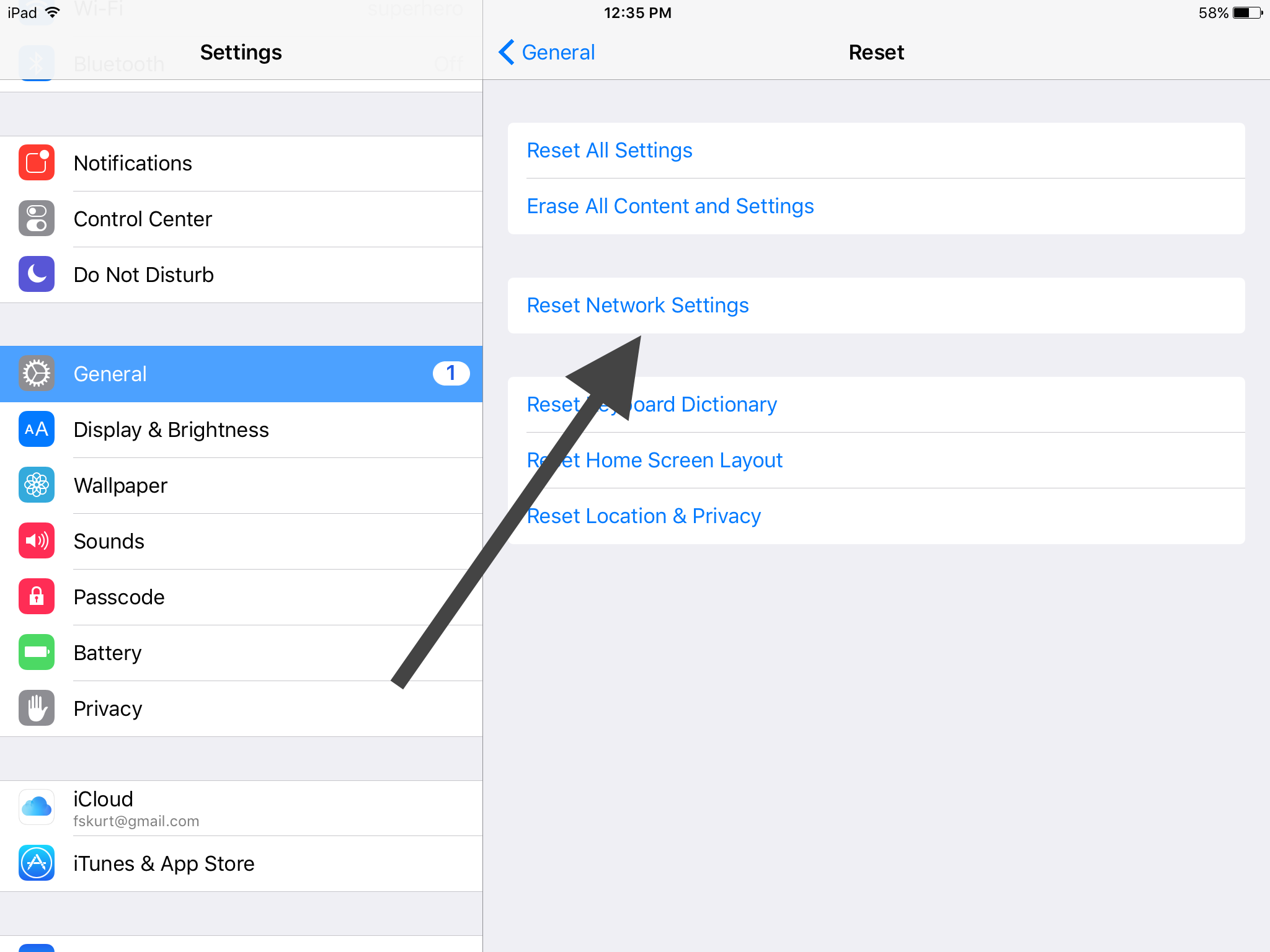Tap Reset Location & Privacy

pyautogui.click(x=643, y=515)
